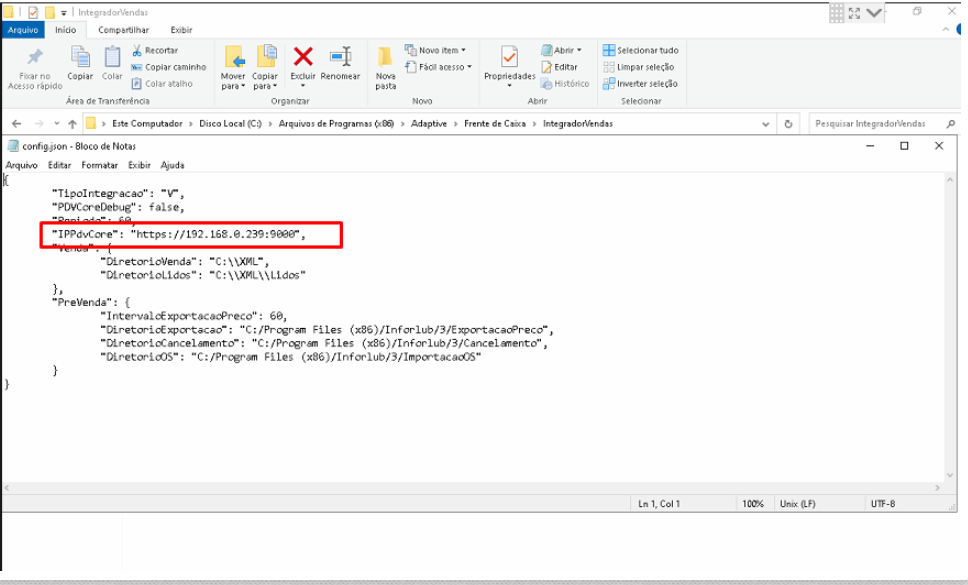Open the Customize Quick Access Toolbar dropdown
Screen dimensions: 968x585
click(x=64, y=12)
